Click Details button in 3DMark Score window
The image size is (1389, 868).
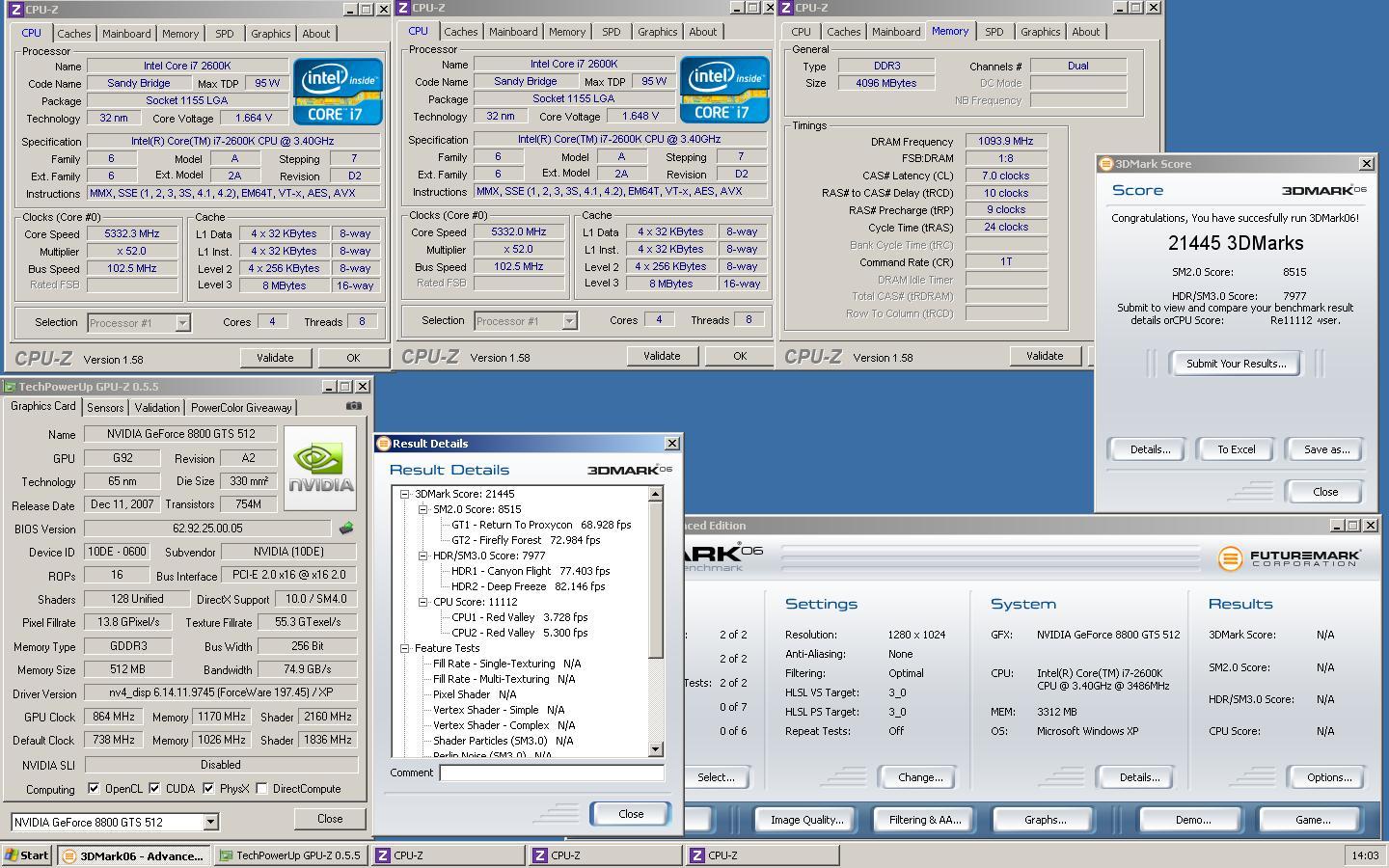point(1150,449)
